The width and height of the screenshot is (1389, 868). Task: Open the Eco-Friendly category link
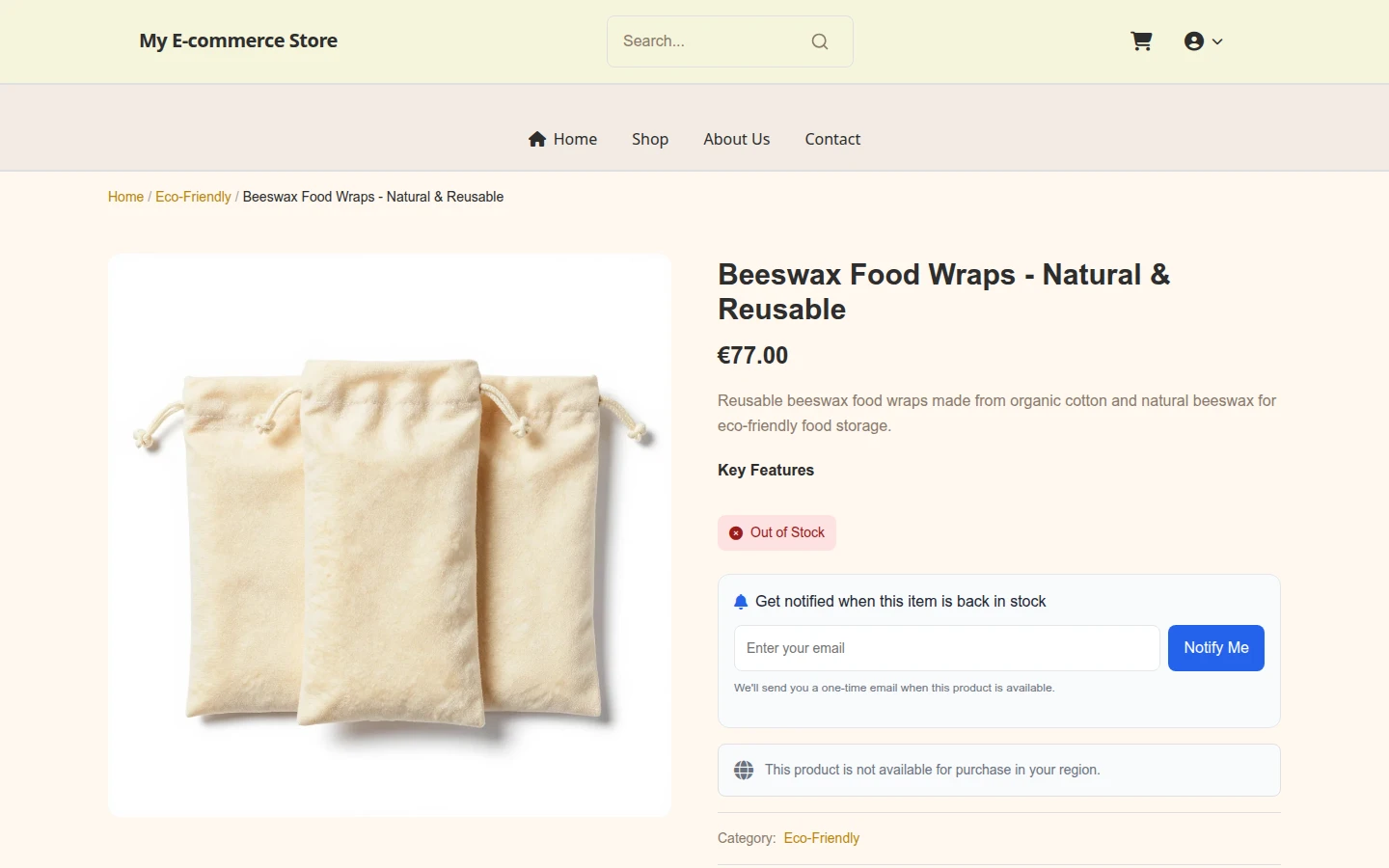coord(822,838)
